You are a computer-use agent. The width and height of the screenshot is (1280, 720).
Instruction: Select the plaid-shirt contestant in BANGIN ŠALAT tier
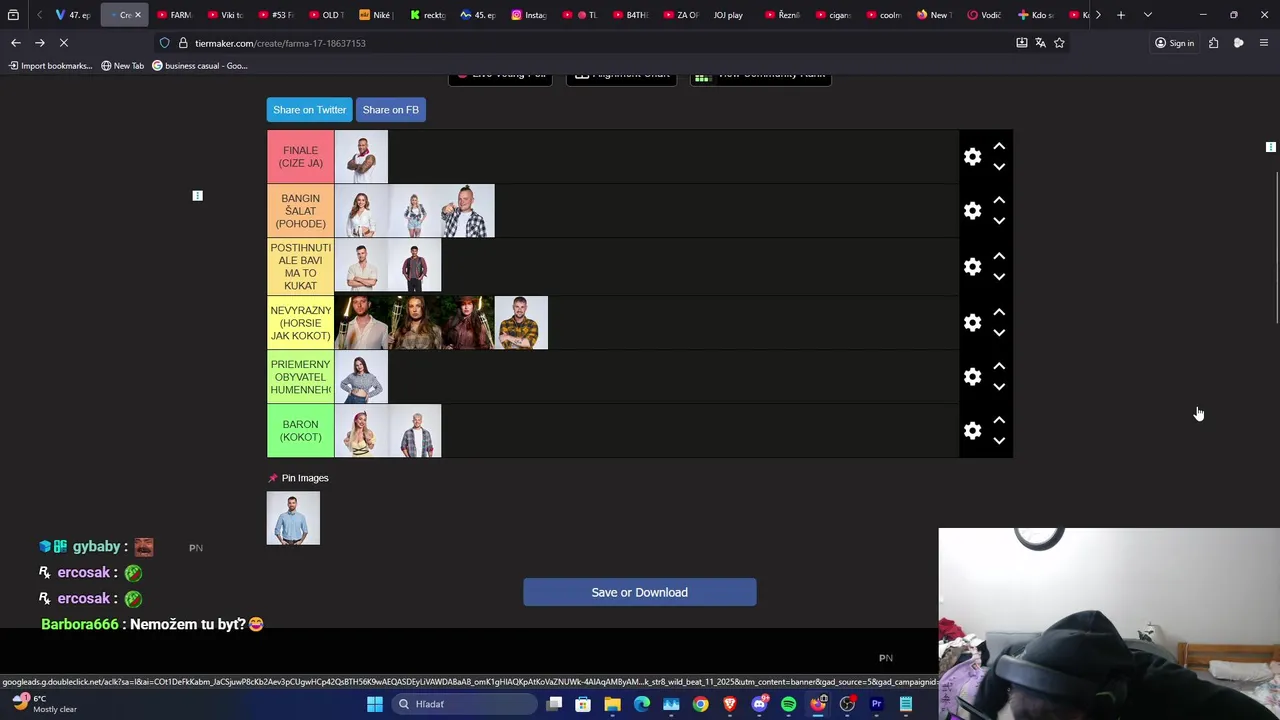468,211
